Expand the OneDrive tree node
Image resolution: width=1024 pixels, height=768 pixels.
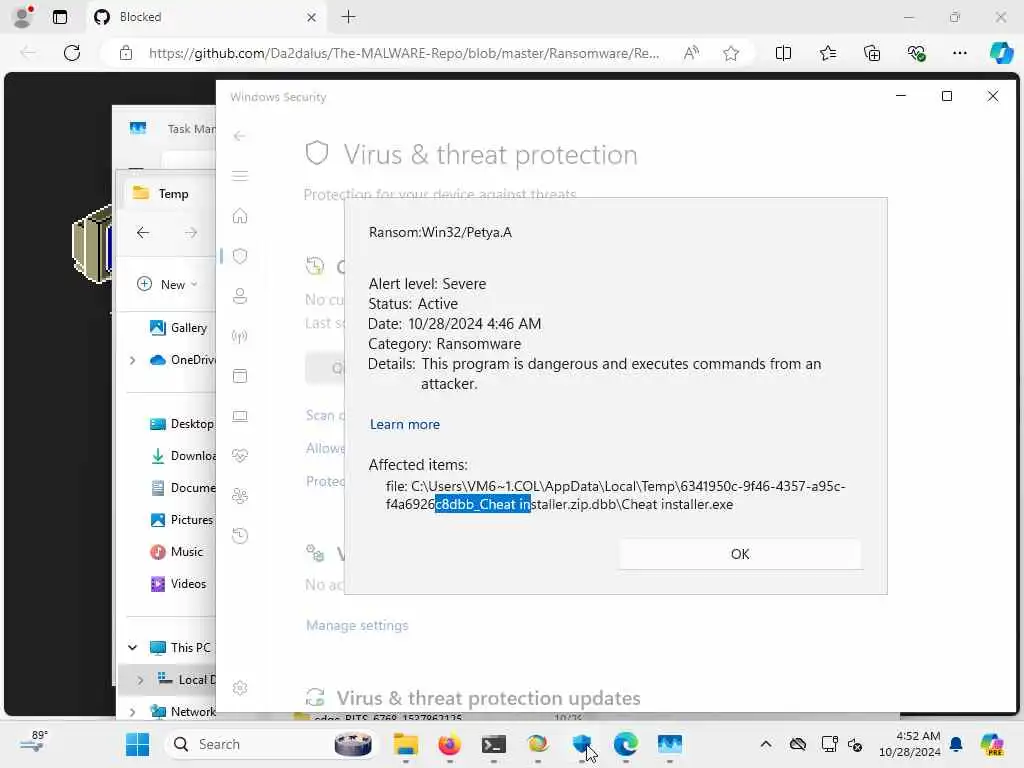coord(133,360)
